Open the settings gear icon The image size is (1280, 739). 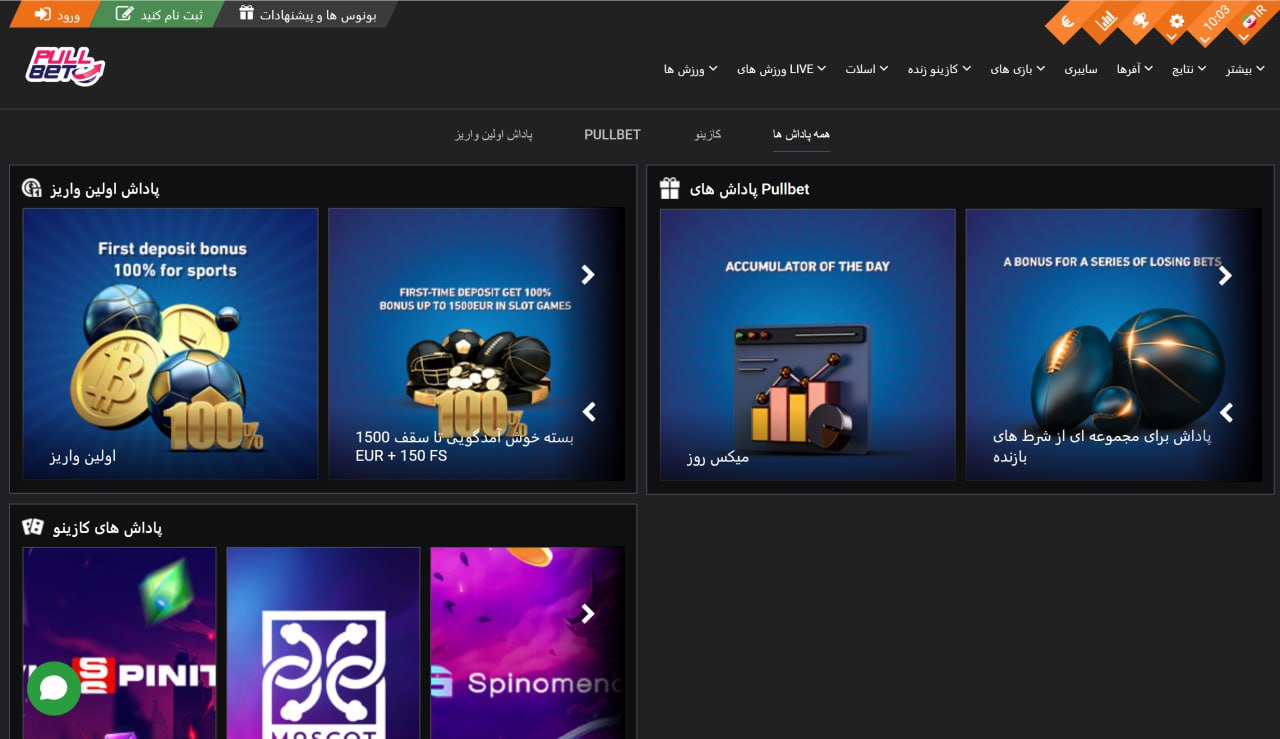point(1176,21)
